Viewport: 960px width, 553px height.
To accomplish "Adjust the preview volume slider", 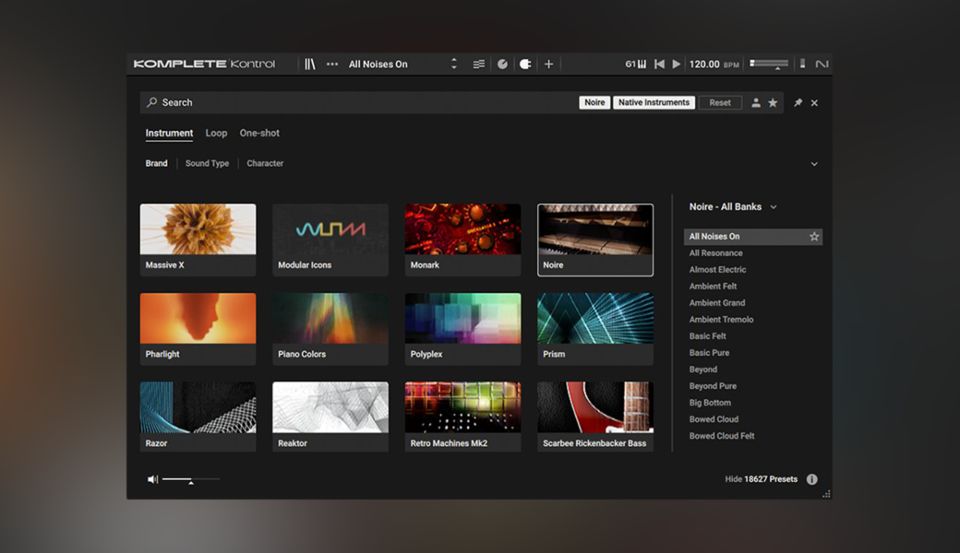I will click(x=190, y=480).
